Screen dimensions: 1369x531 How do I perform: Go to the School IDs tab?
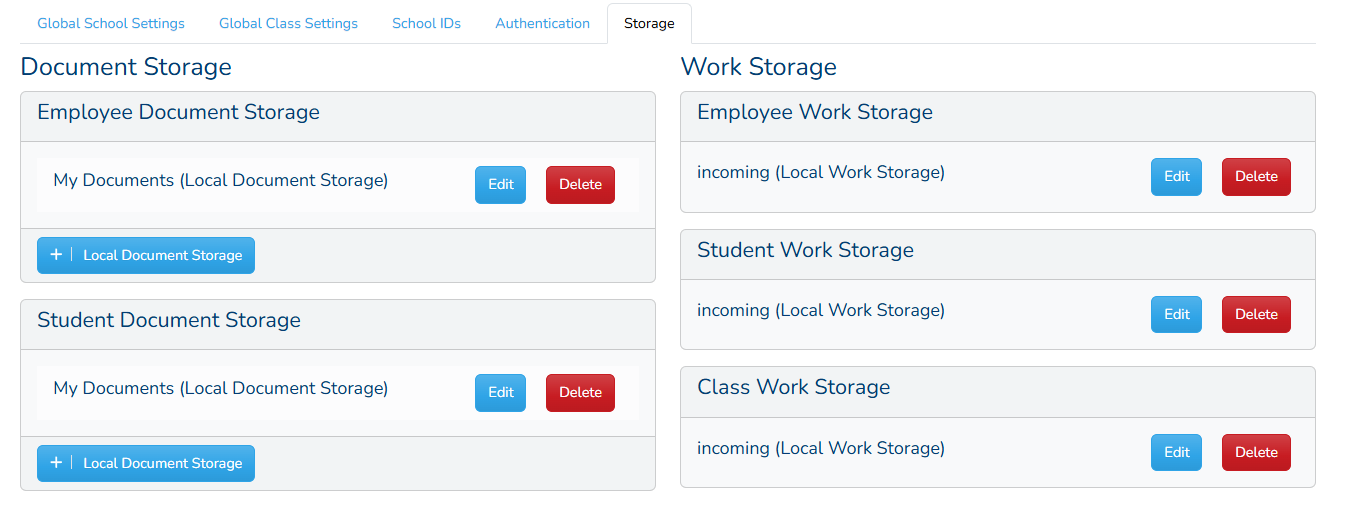click(426, 23)
